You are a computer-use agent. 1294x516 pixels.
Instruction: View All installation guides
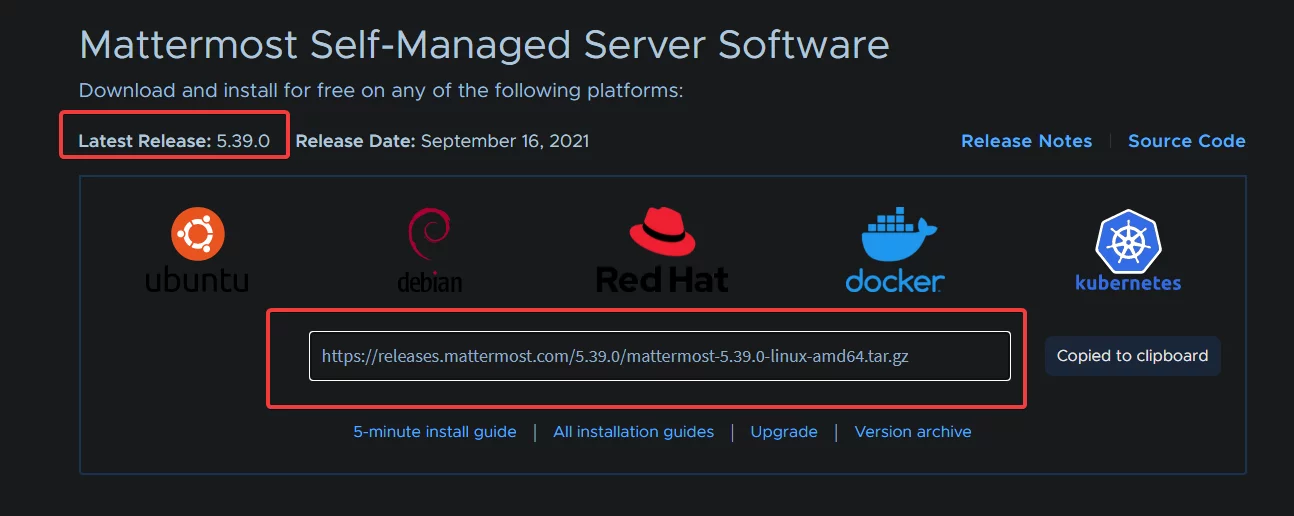(633, 432)
